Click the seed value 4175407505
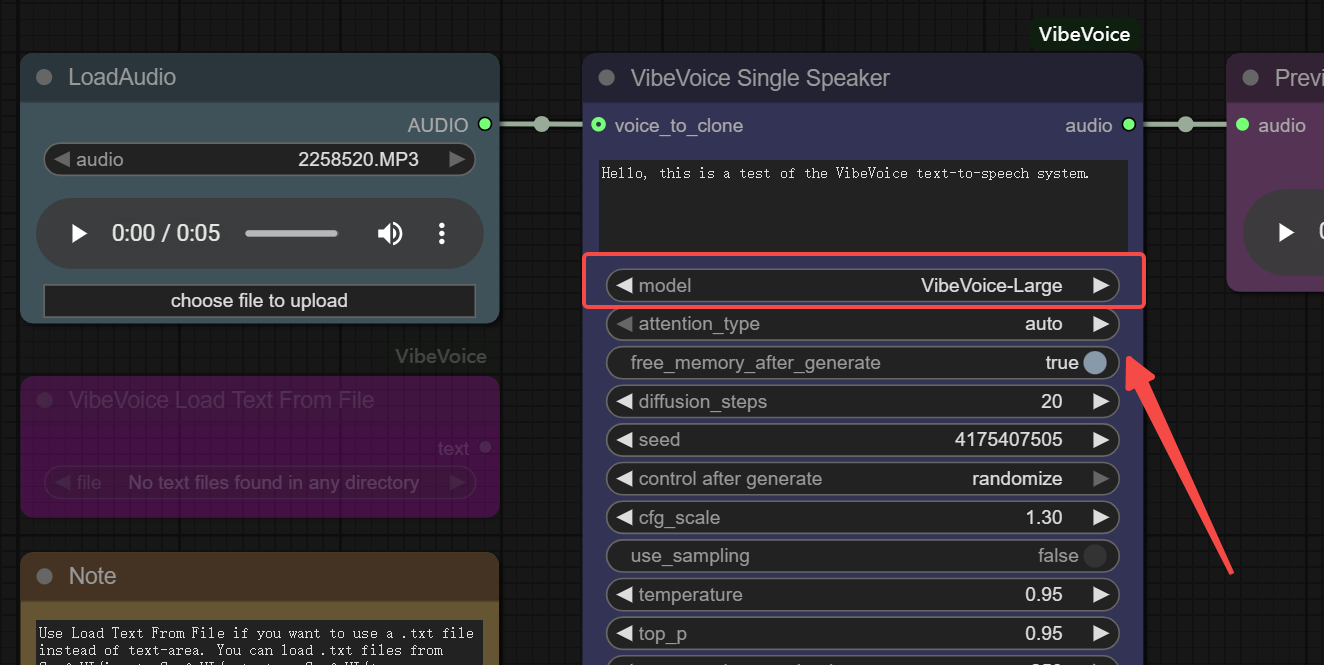1324x665 pixels. [x=1009, y=440]
